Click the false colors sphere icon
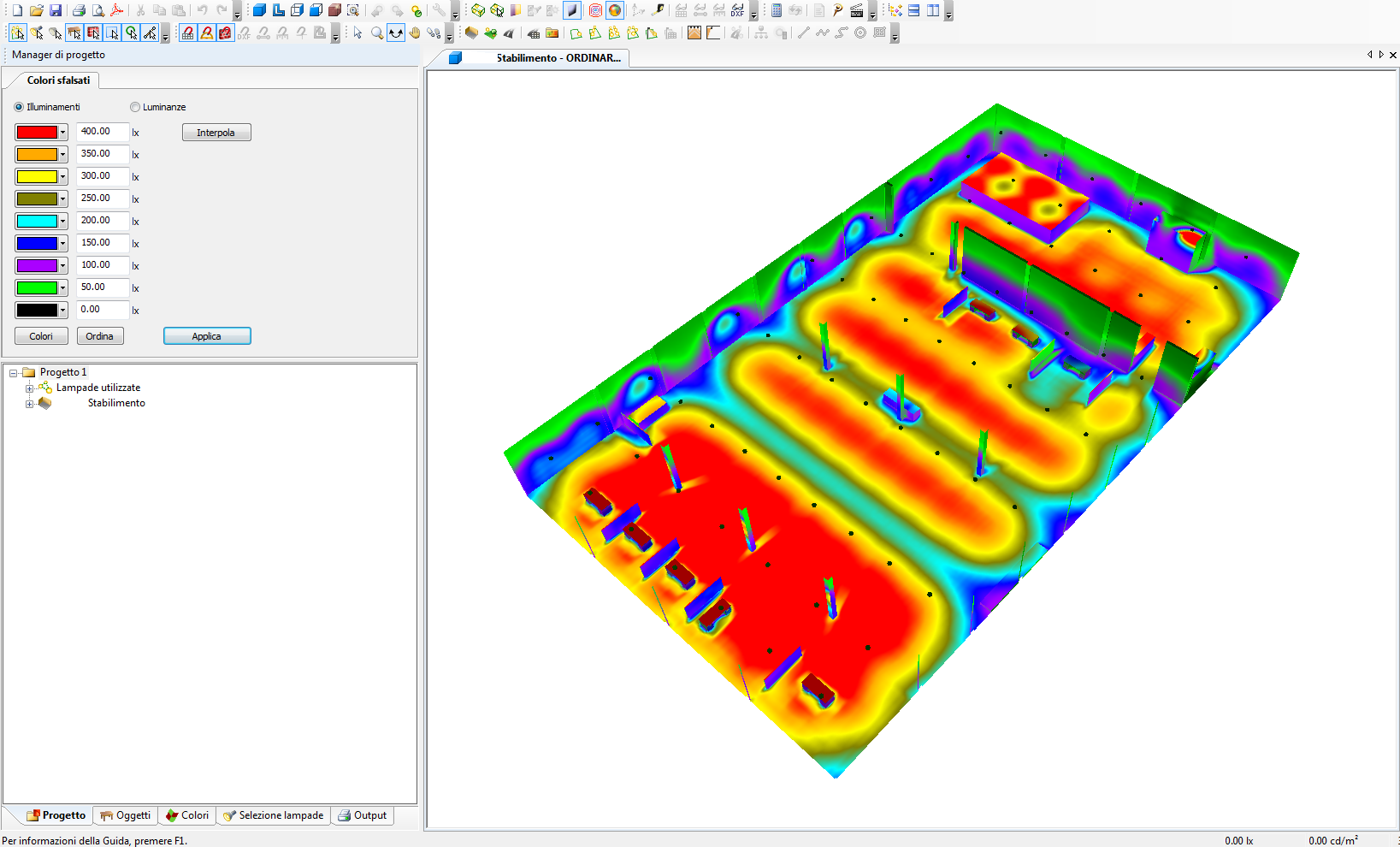The width and height of the screenshot is (1400, 847). point(615,11)
